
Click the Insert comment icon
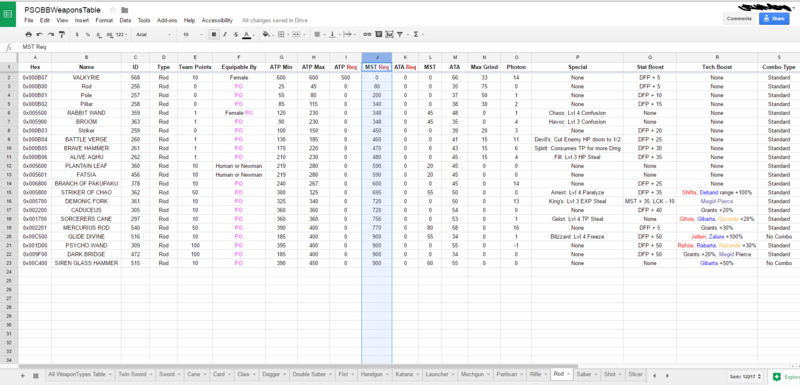(378, 35)
